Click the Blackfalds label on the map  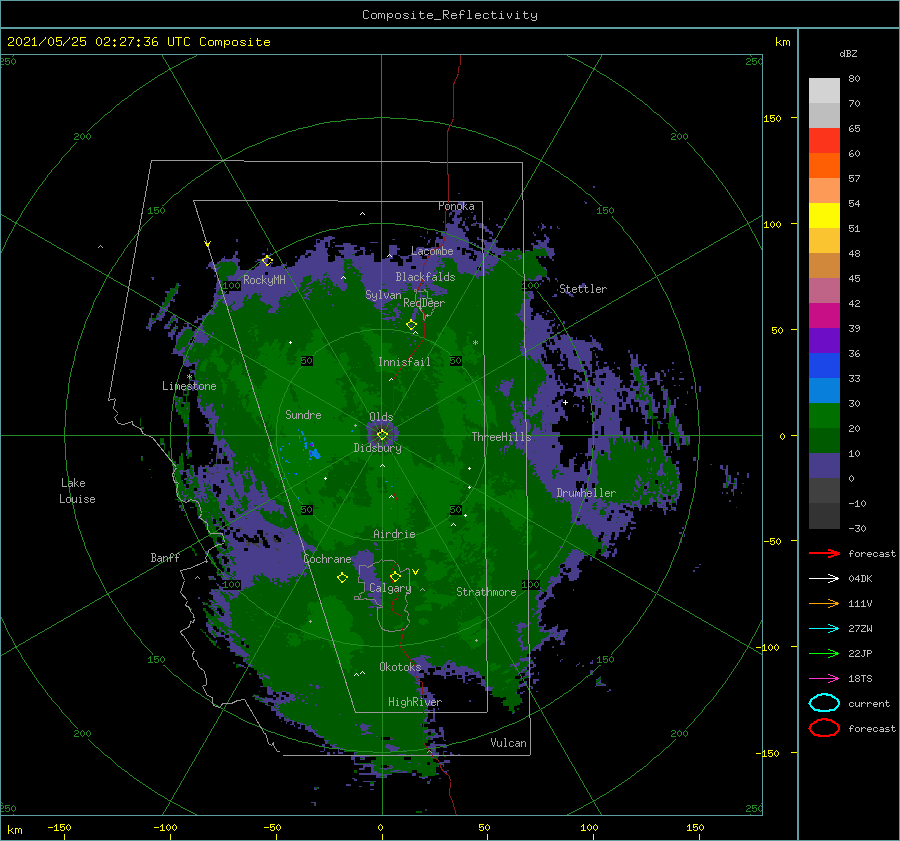tap(425, 277)
